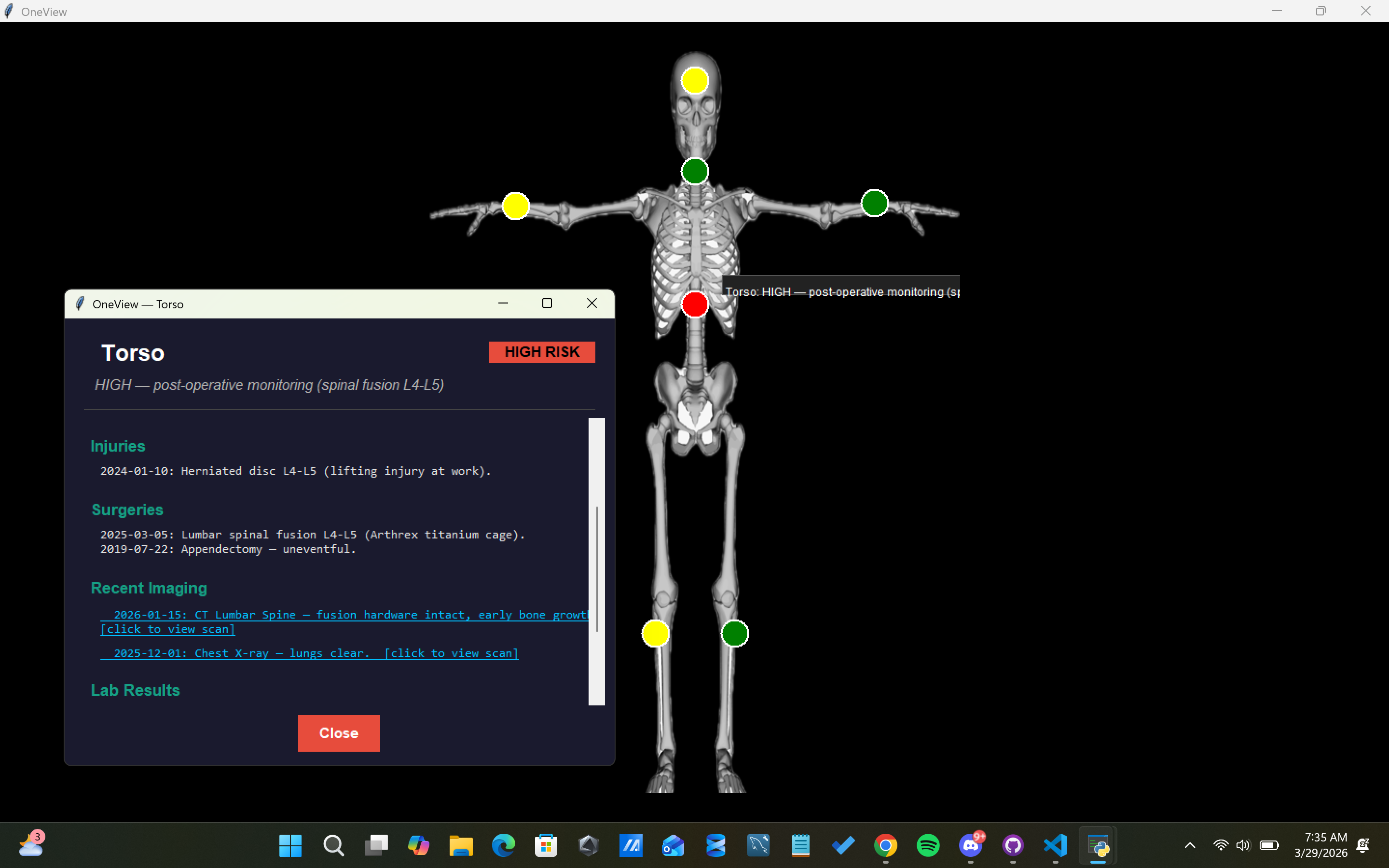This screenshot has width=1389, height=868.
Task: Expand the system tray hidden icons chevron
Action: point(1190,845)
